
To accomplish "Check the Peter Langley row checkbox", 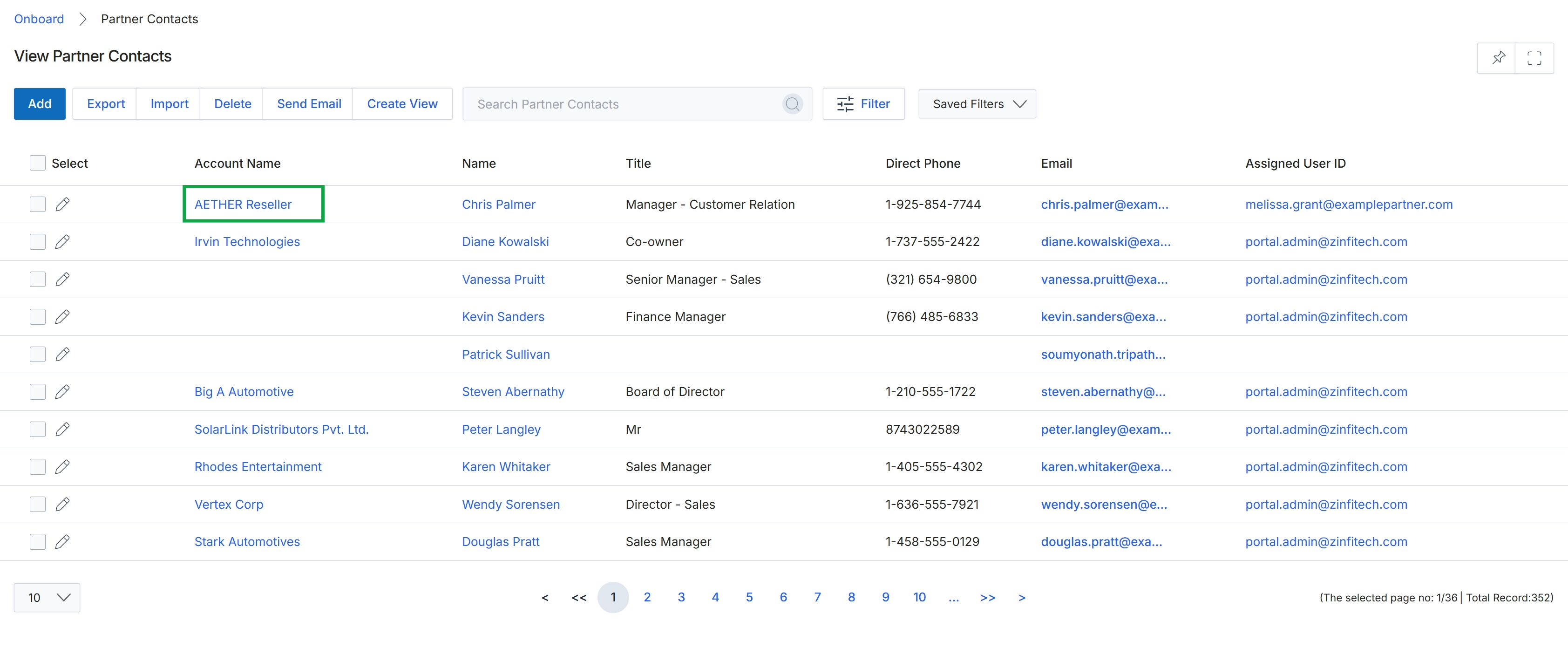I will (x=38, y=430).
